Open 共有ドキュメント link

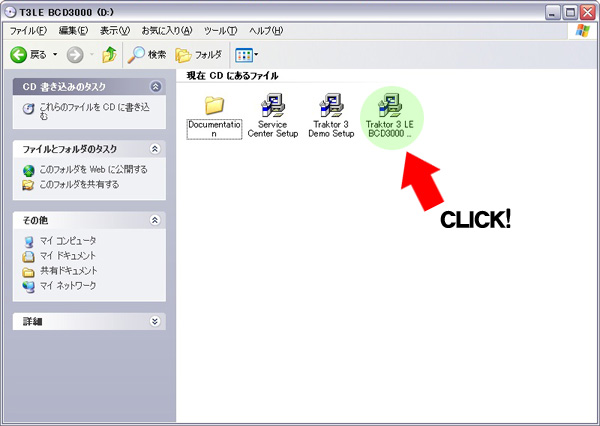point(69,271)
